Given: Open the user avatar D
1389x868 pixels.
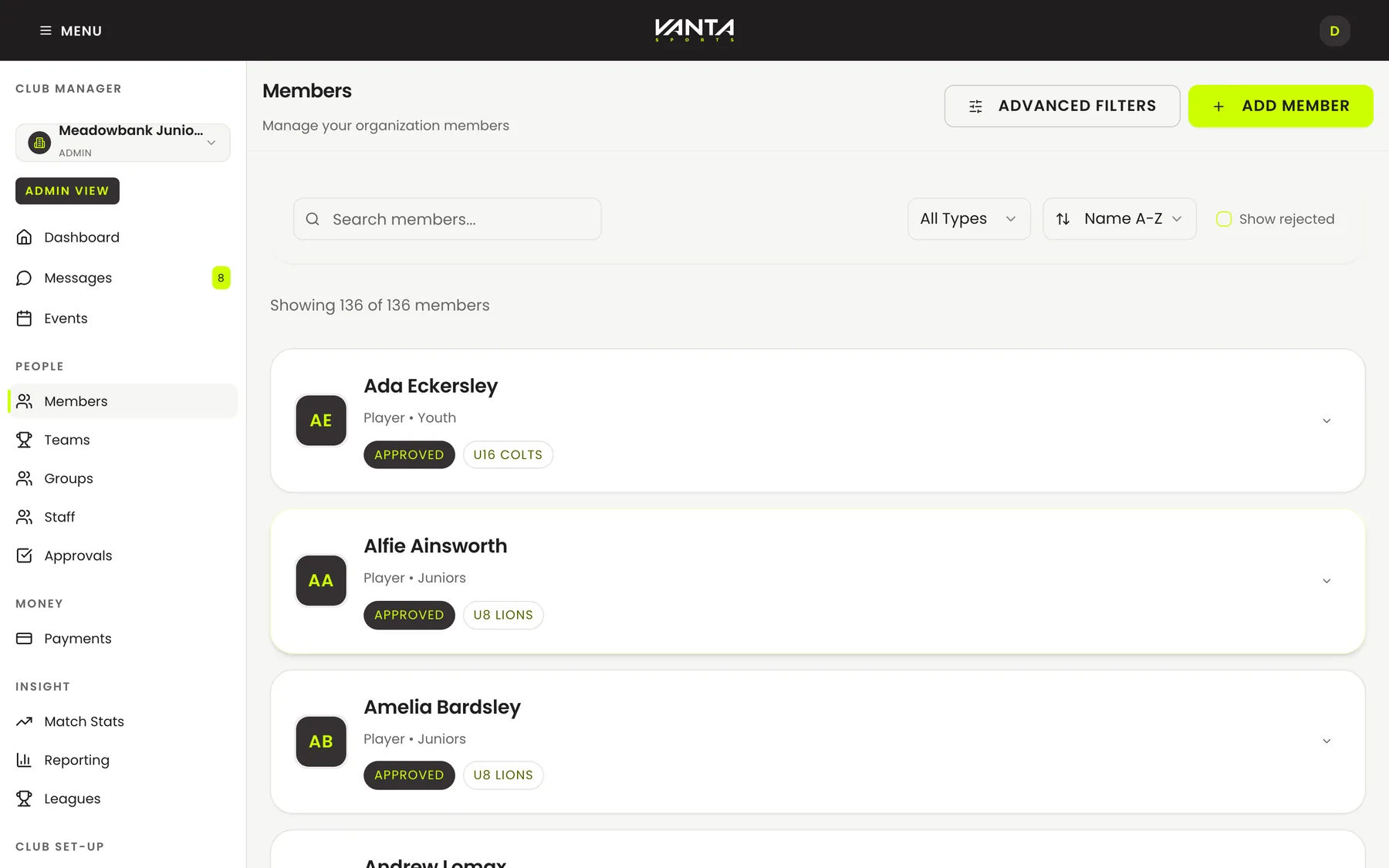Looking at the screenshot, I should [1334, 31].
